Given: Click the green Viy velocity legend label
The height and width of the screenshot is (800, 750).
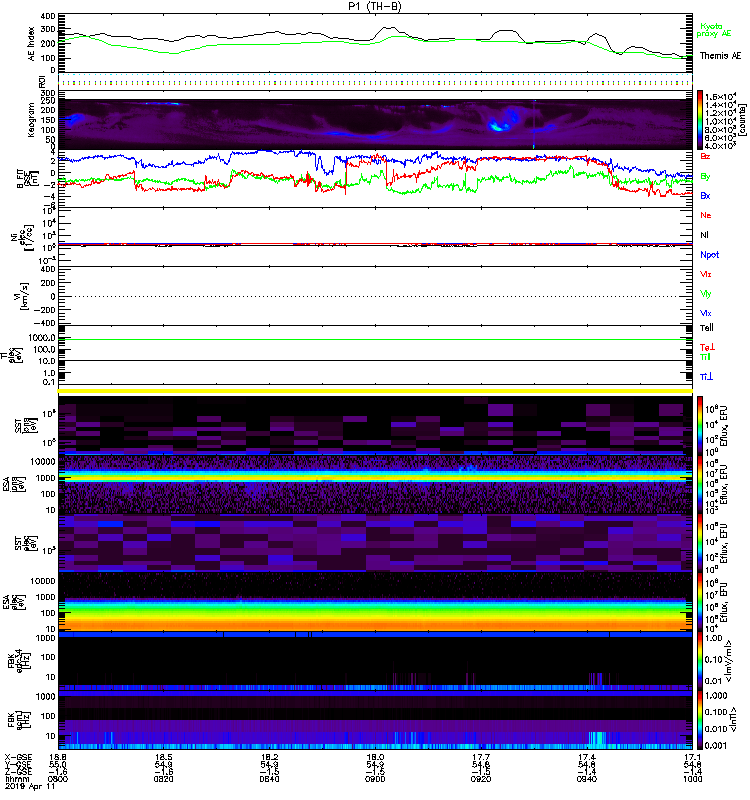Looking at the screenshot, I should [706, 294].
